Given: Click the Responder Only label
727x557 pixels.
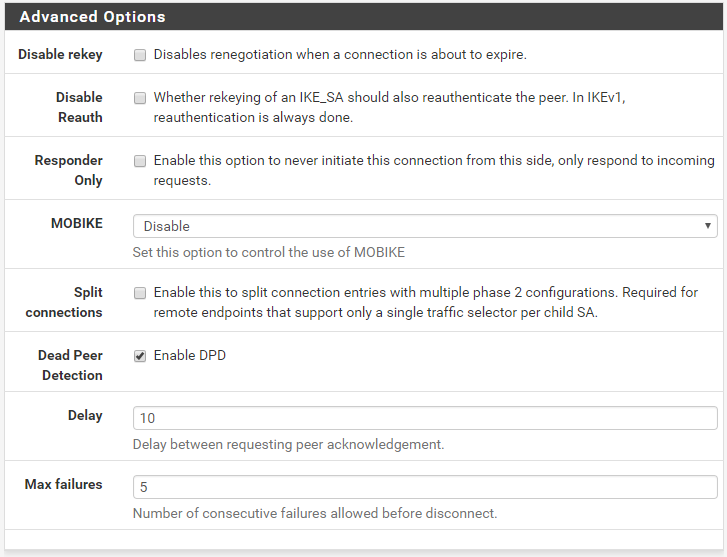Looking at the screenshot, I should pos(69,170).
